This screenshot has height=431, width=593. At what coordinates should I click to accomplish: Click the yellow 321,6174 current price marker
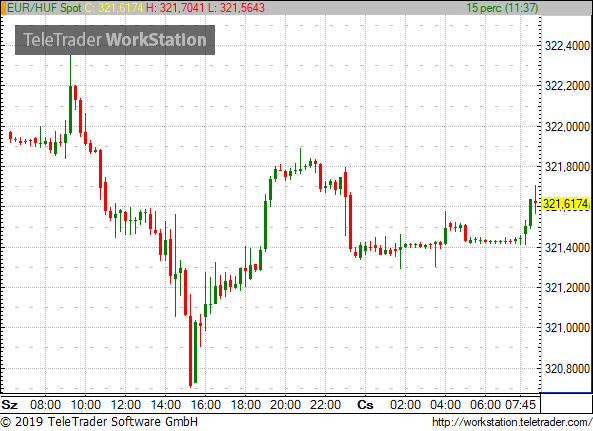[565, 204]
